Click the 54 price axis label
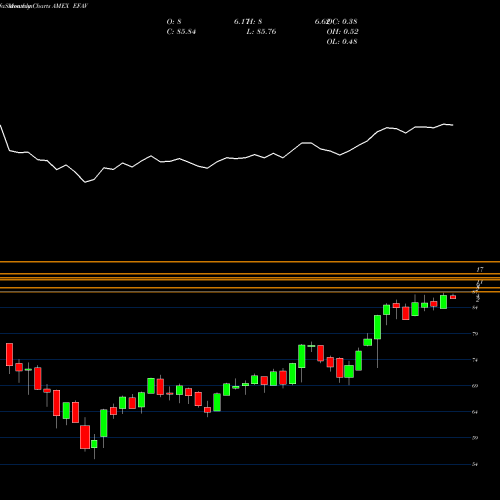 pos(475,464)
